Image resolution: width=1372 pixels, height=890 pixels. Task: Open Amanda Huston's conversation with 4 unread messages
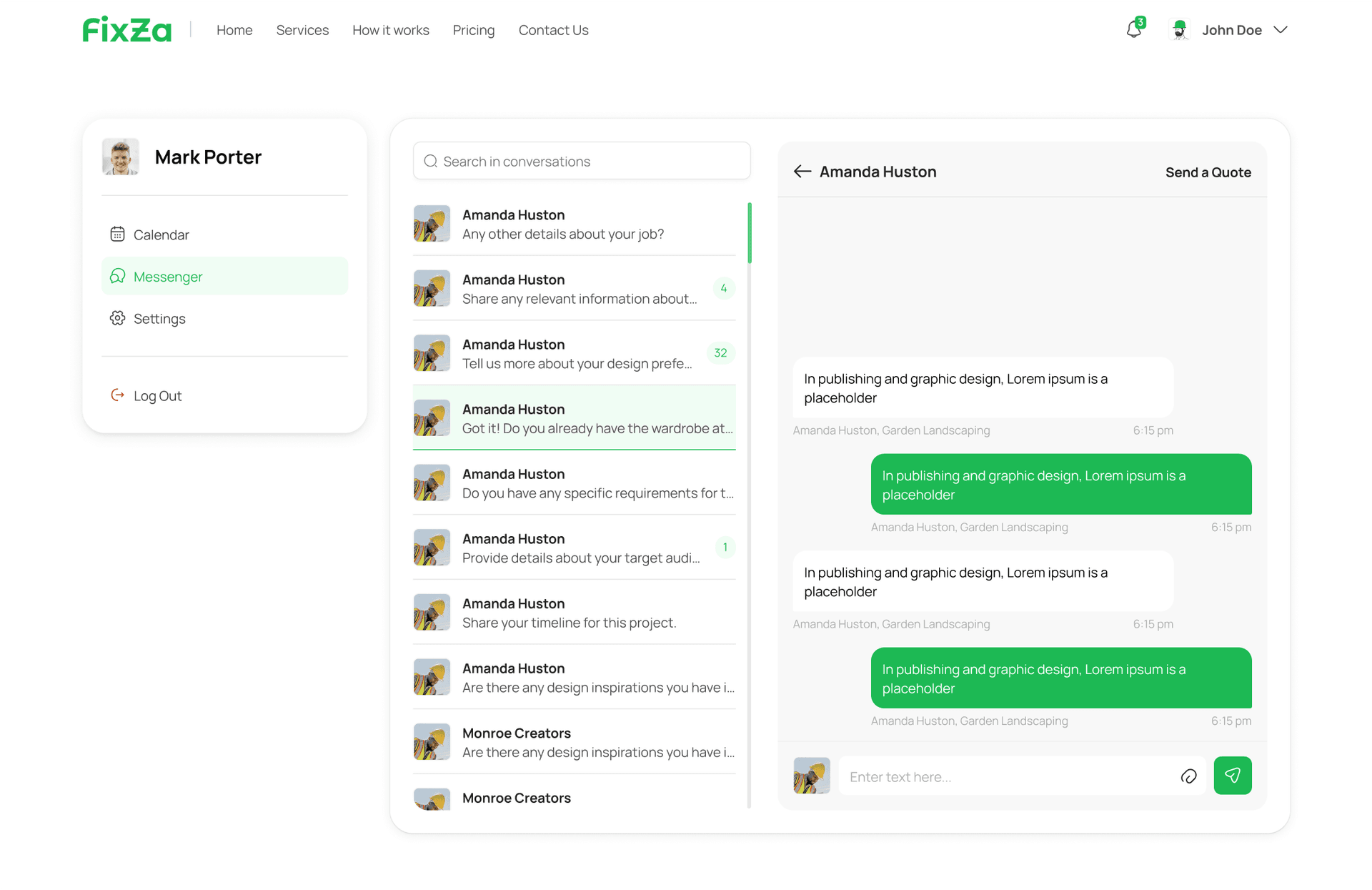coord(572,289)
